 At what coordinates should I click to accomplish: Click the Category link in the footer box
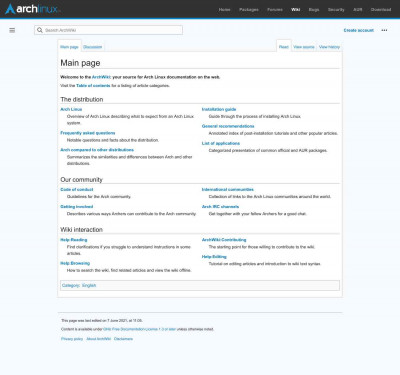(71, 286)
